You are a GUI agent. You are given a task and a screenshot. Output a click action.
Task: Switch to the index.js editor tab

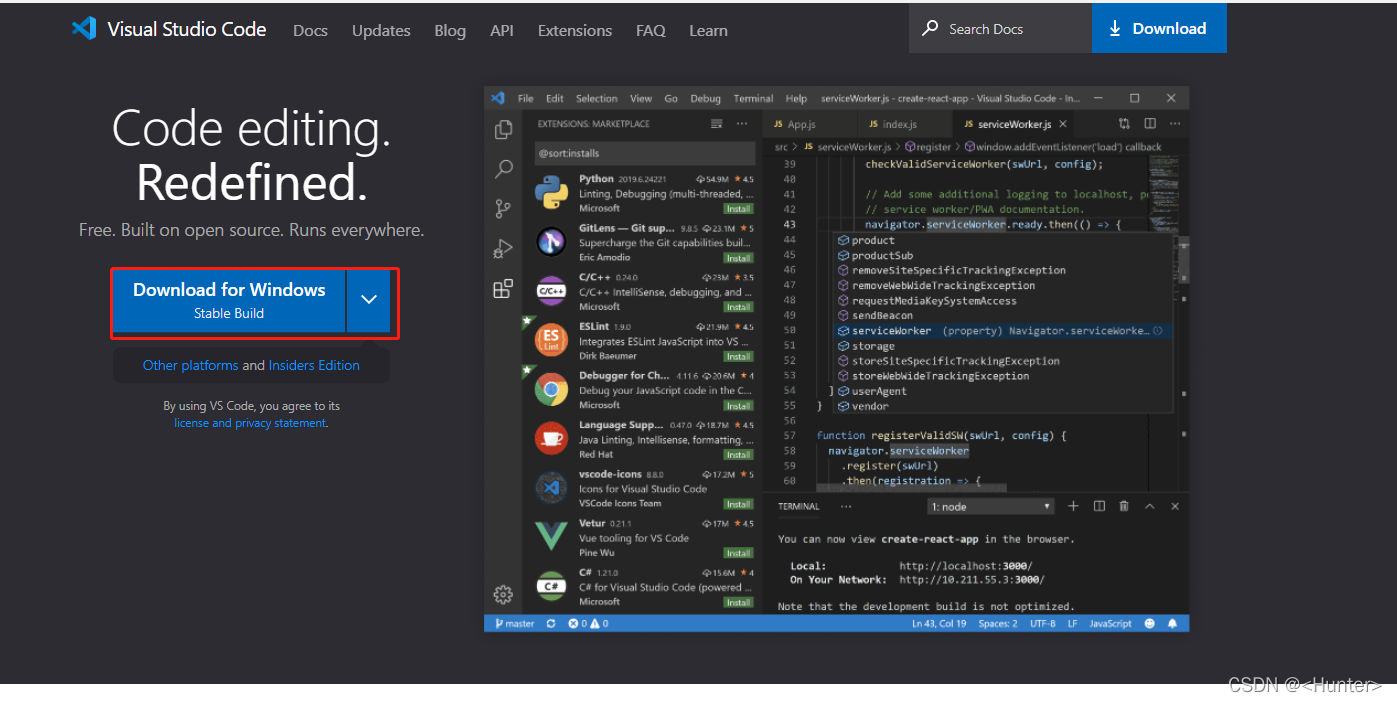pos(905,124)
